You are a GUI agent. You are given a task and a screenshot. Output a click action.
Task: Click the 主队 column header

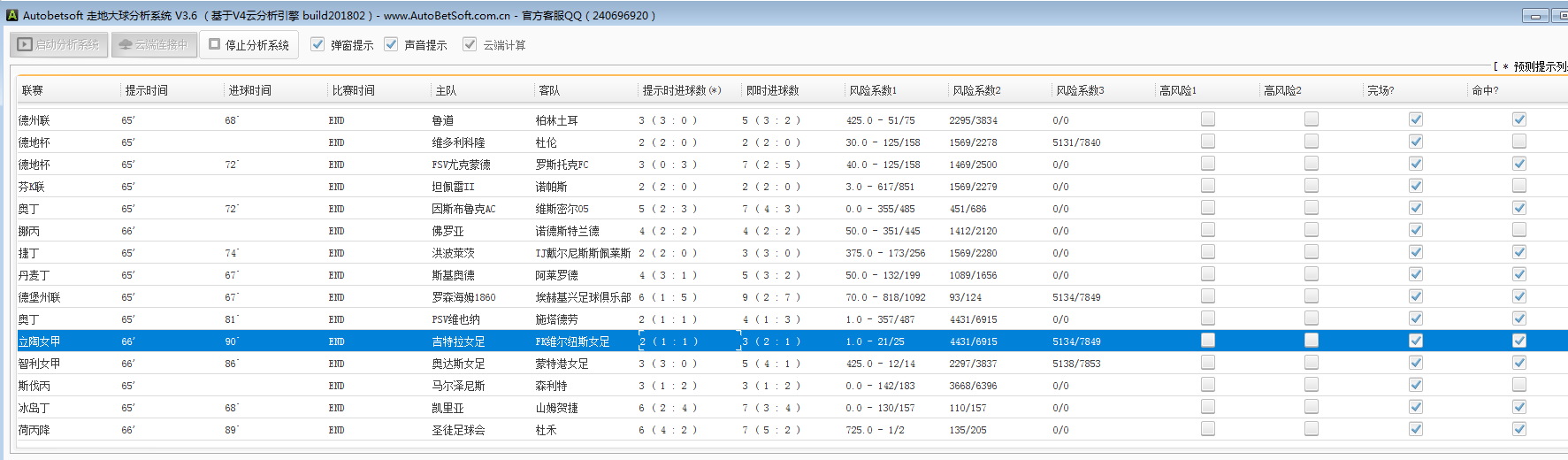pyautogui.click(x=446, y=90)
